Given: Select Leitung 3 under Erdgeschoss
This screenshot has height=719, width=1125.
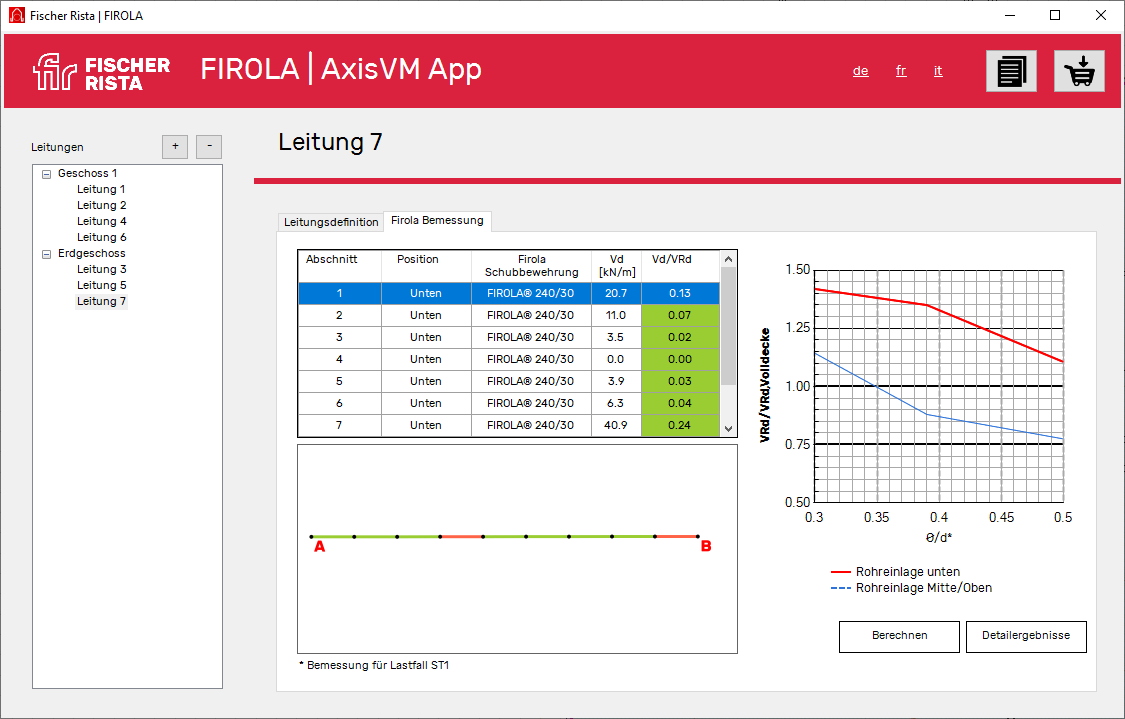Looking at the screenshot, I should tap(100, 268).
